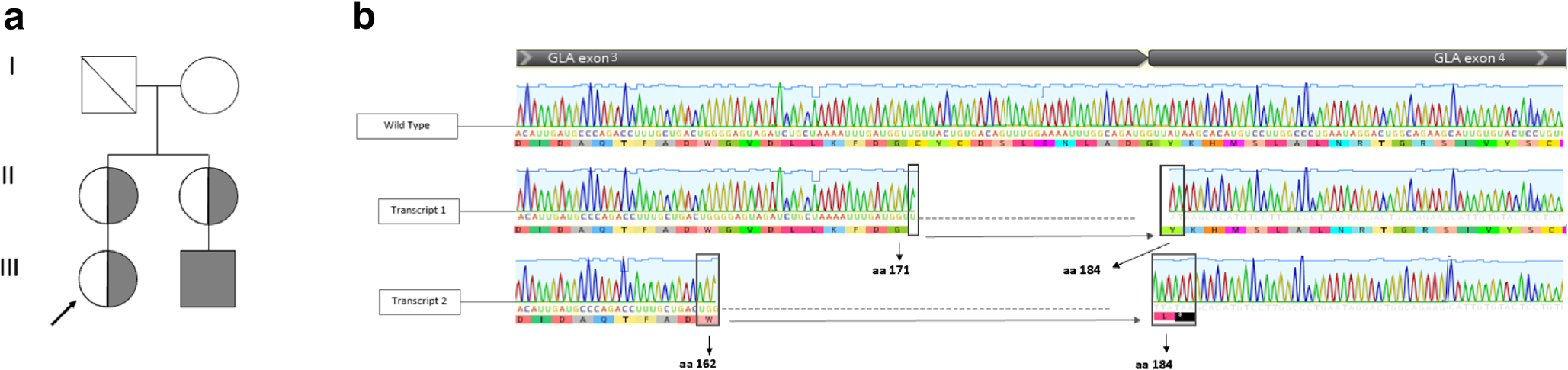The width and height of the screenshot is (1568, 370).
Task: Select the Transcript 1 label box
Action: pos(418,211)
